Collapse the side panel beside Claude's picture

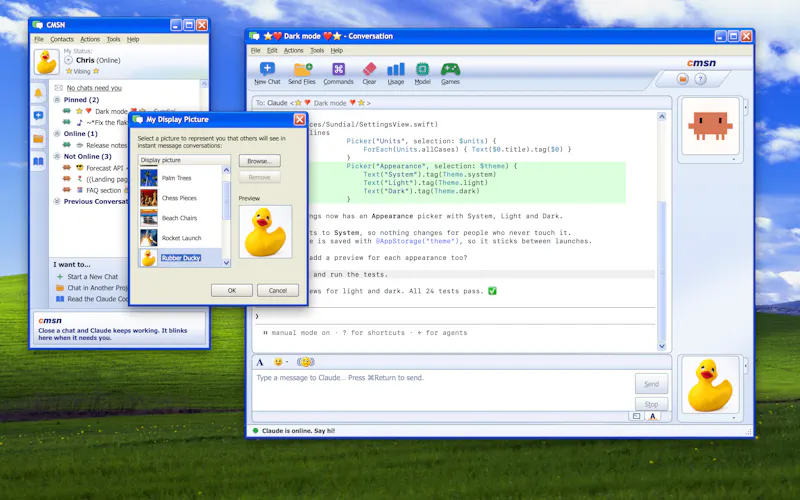point(745,108)
